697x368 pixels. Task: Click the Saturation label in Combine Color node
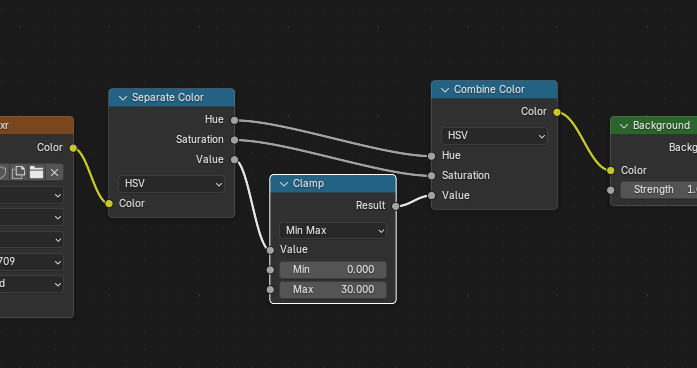(x=465, y=176)
